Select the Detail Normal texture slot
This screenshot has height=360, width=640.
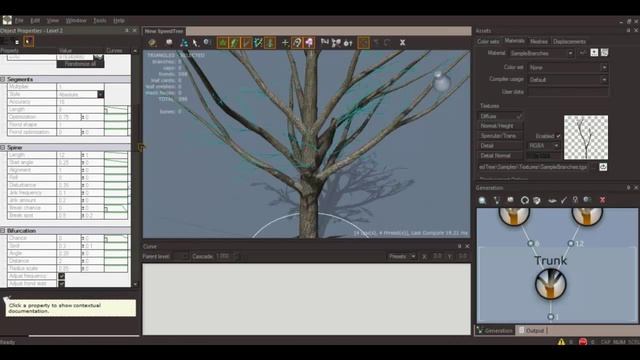point(500,156)
